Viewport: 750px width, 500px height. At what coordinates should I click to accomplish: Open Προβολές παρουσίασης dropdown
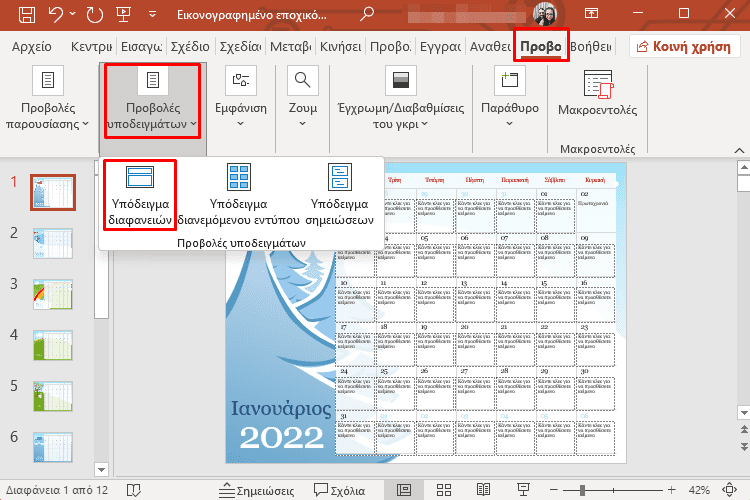(x=48, y=100)
